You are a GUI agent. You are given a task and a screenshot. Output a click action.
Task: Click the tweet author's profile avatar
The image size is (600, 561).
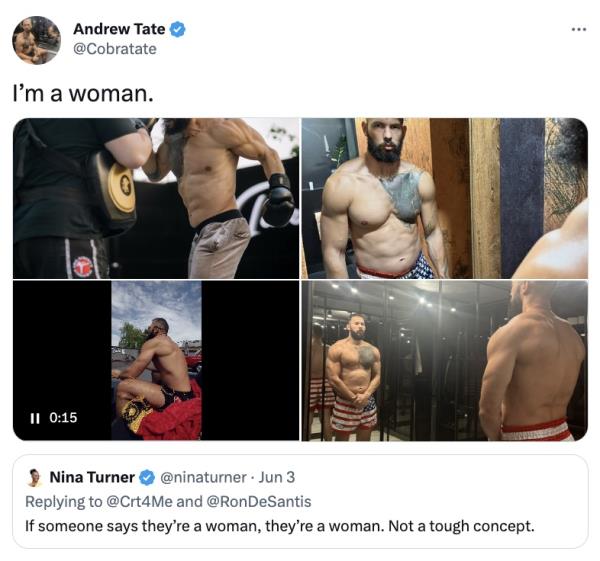(x=36, y=40)
